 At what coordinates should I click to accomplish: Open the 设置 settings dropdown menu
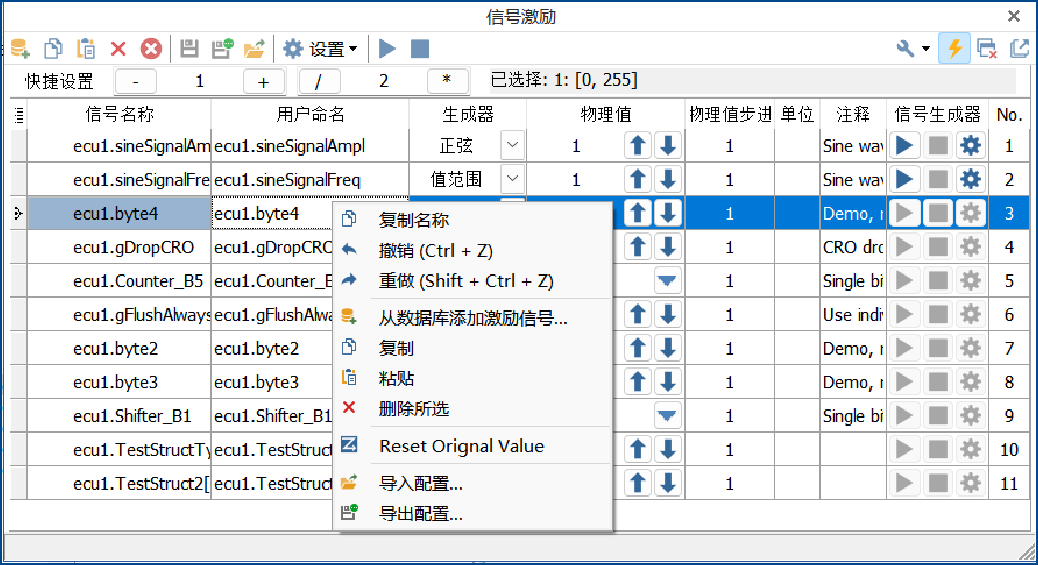320,49
